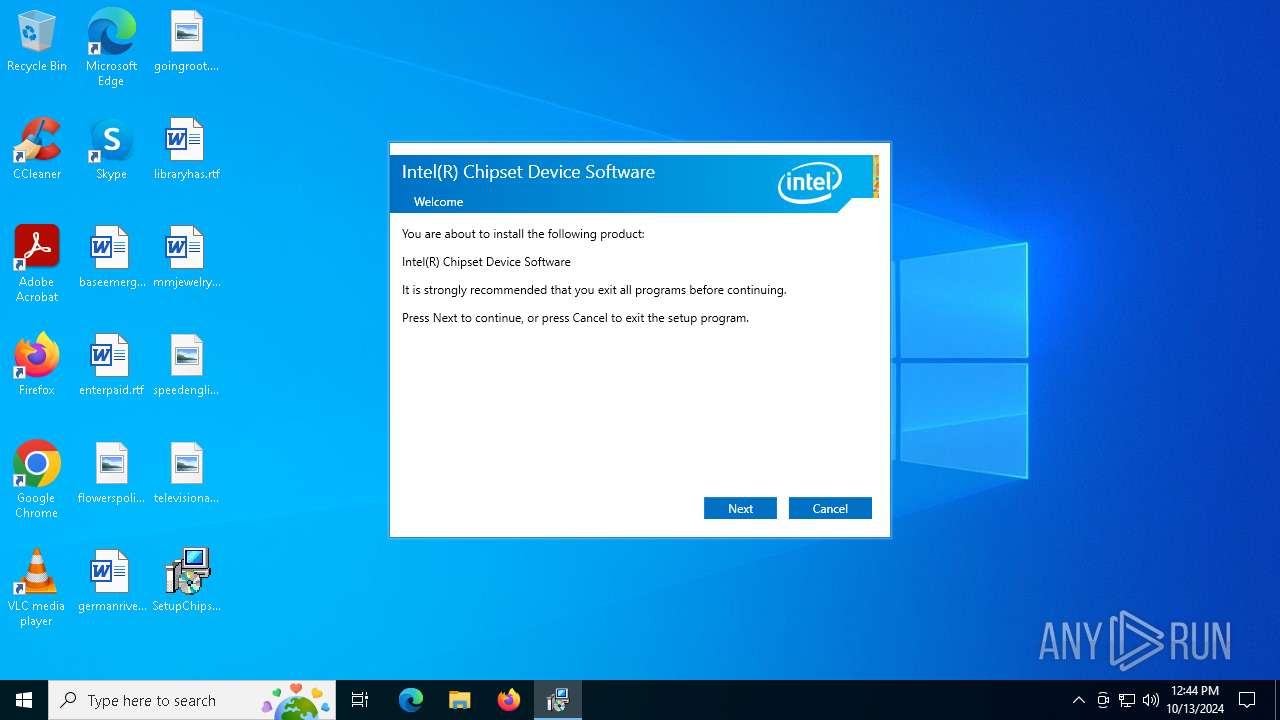Screen dimensions: 1280x720
Task: Open the volume tray icon
Action: tap(1151, 700)
